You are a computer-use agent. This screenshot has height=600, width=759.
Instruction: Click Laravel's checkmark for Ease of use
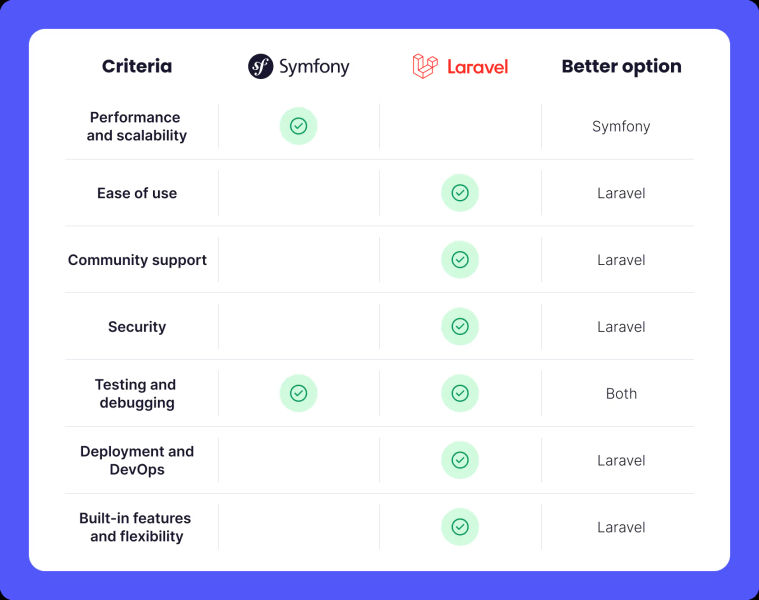pos(460,193)
